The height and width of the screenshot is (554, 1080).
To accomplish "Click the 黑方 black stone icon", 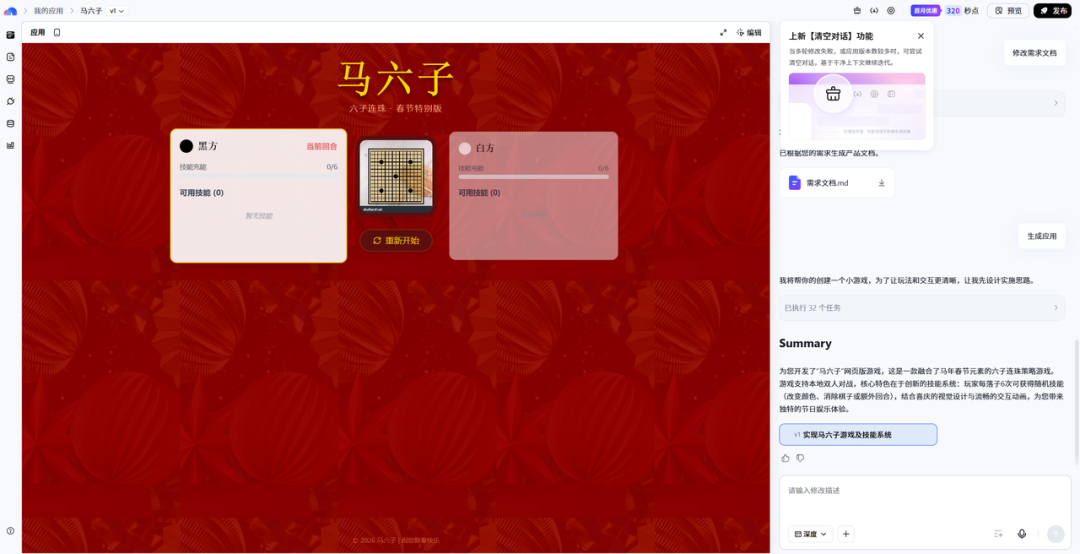I will [186, 146].
